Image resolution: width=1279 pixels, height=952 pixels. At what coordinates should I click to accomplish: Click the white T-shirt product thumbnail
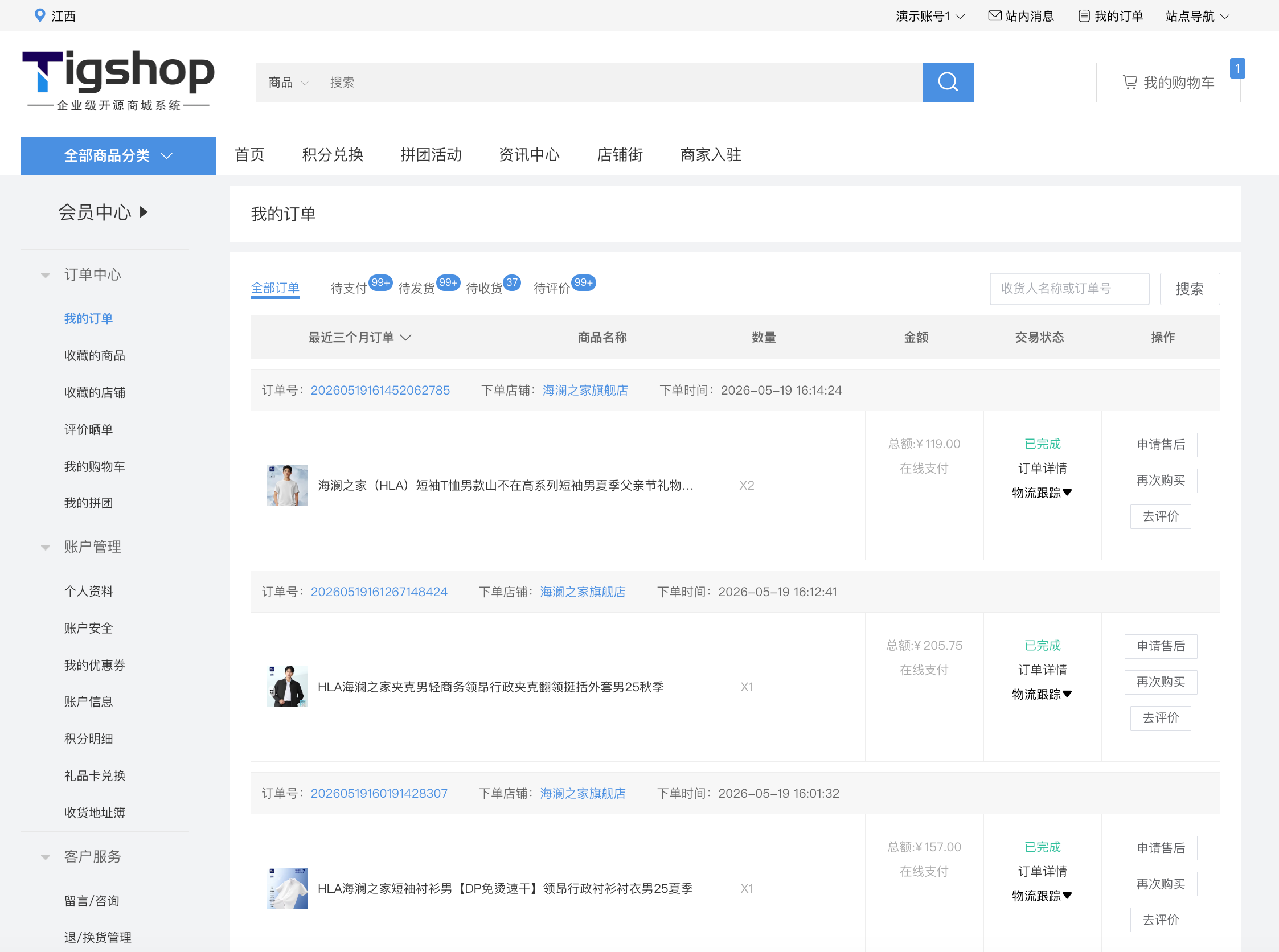pyautogui.click(x=287, y=485)
